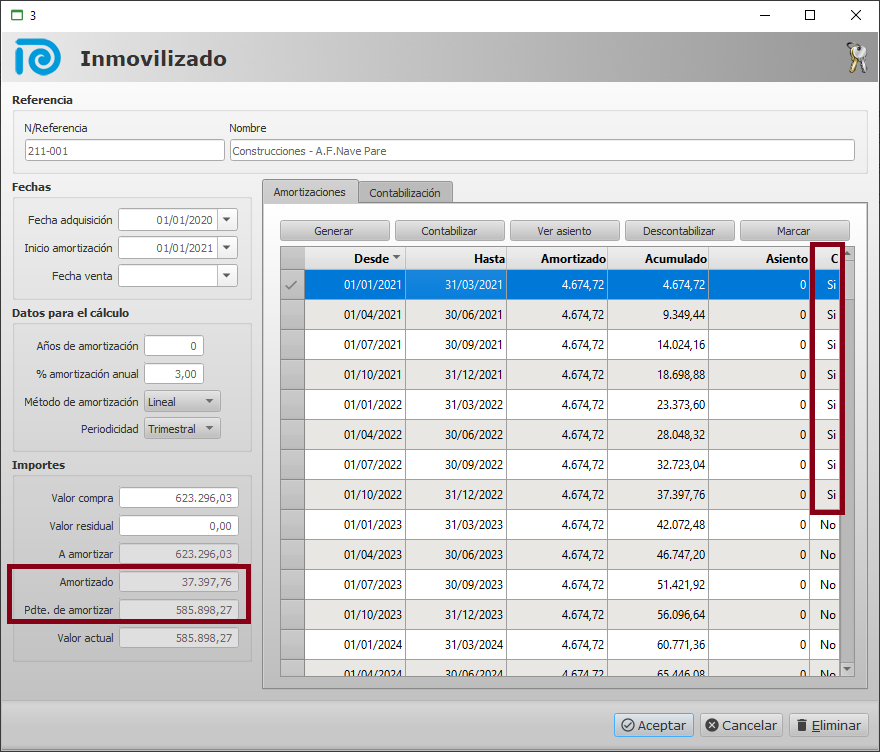This screenshot has height=752, width=880.
Task: Click the Ver asiento button
Action: click(564, 231)
